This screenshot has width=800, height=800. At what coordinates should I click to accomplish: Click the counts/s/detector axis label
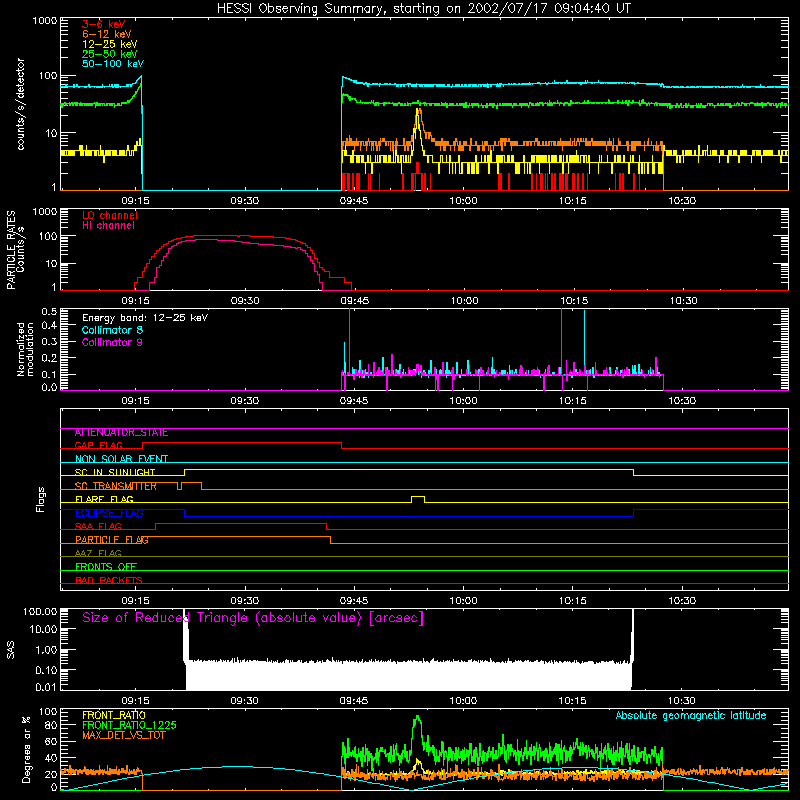click(x=20, y=104)
